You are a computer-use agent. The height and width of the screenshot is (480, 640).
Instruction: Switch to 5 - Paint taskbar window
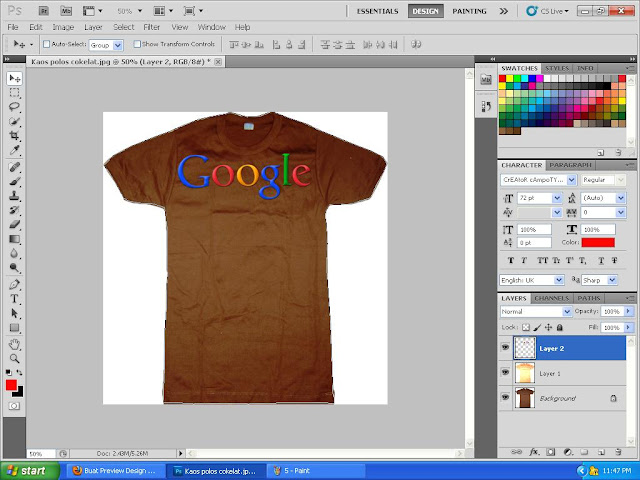[316, 471]
